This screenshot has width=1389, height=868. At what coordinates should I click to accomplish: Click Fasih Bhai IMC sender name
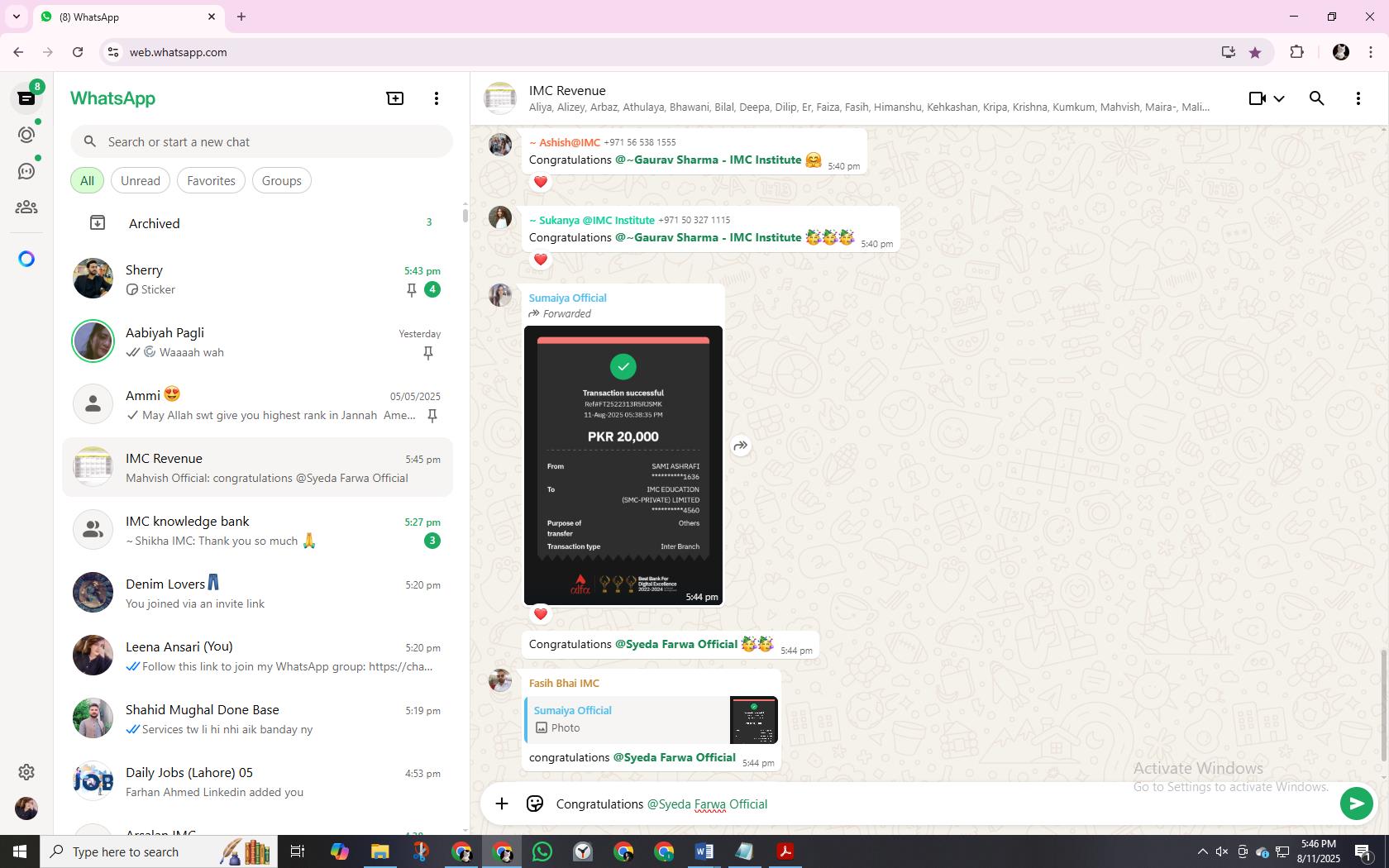point(564,683)
